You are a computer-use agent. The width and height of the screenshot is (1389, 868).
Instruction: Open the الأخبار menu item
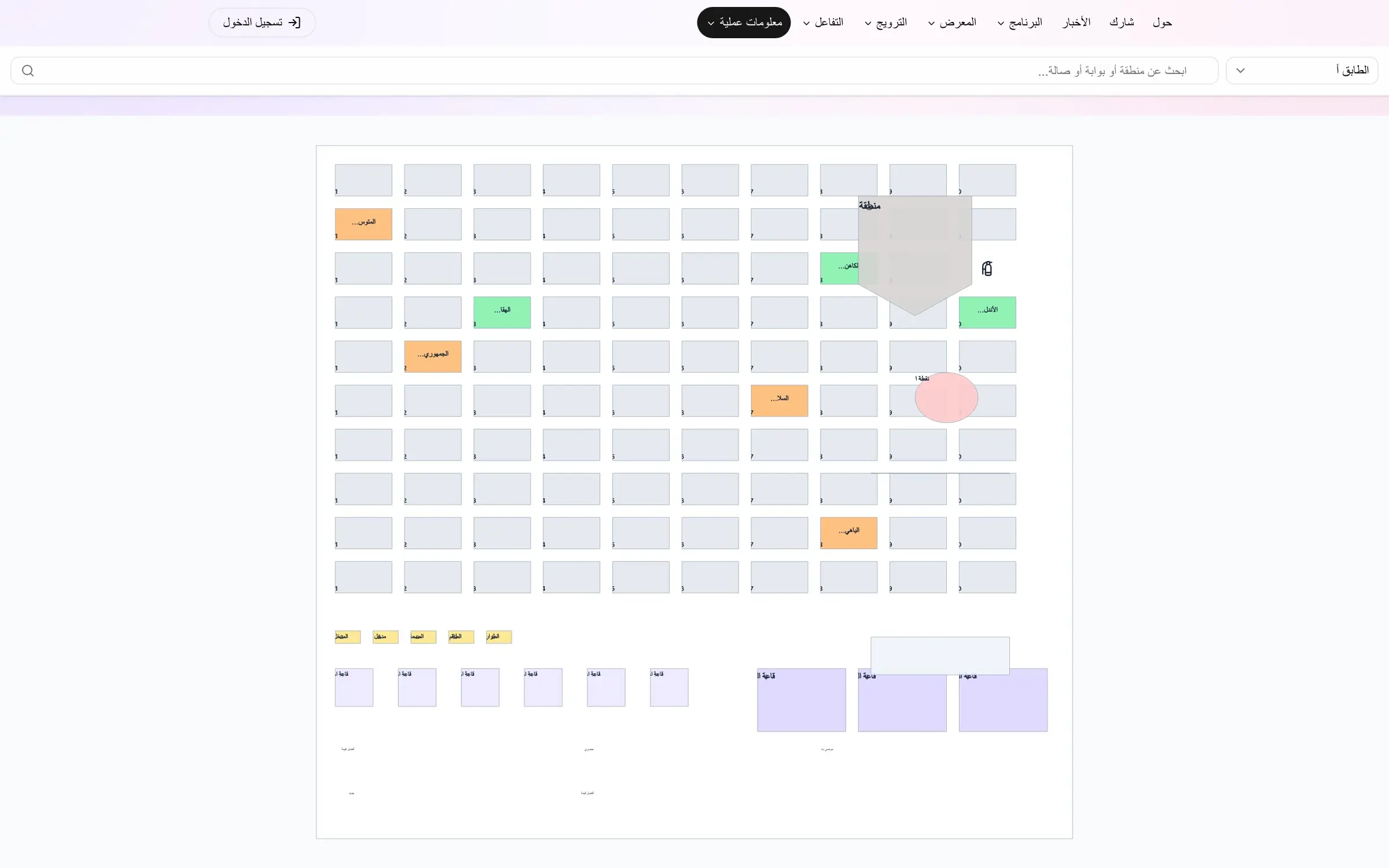click(x=1076, y=23)
